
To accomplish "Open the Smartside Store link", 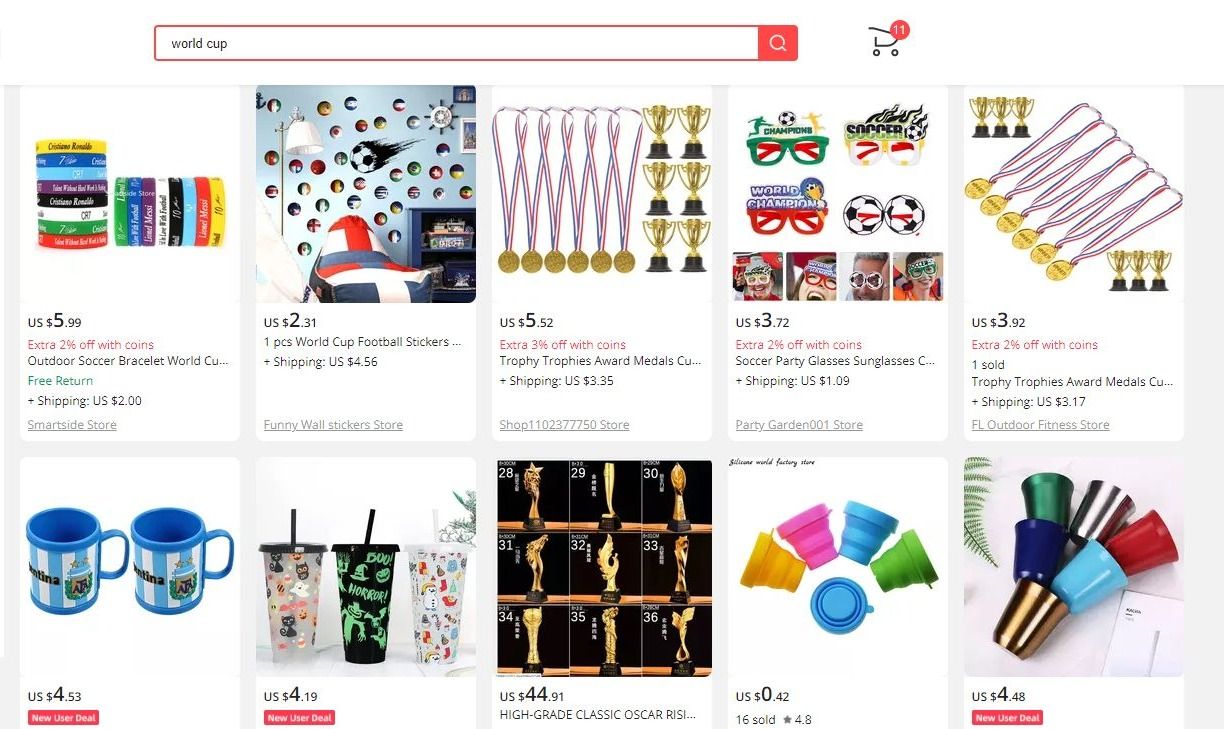I will pyautogui.click(x=72, y=425).
